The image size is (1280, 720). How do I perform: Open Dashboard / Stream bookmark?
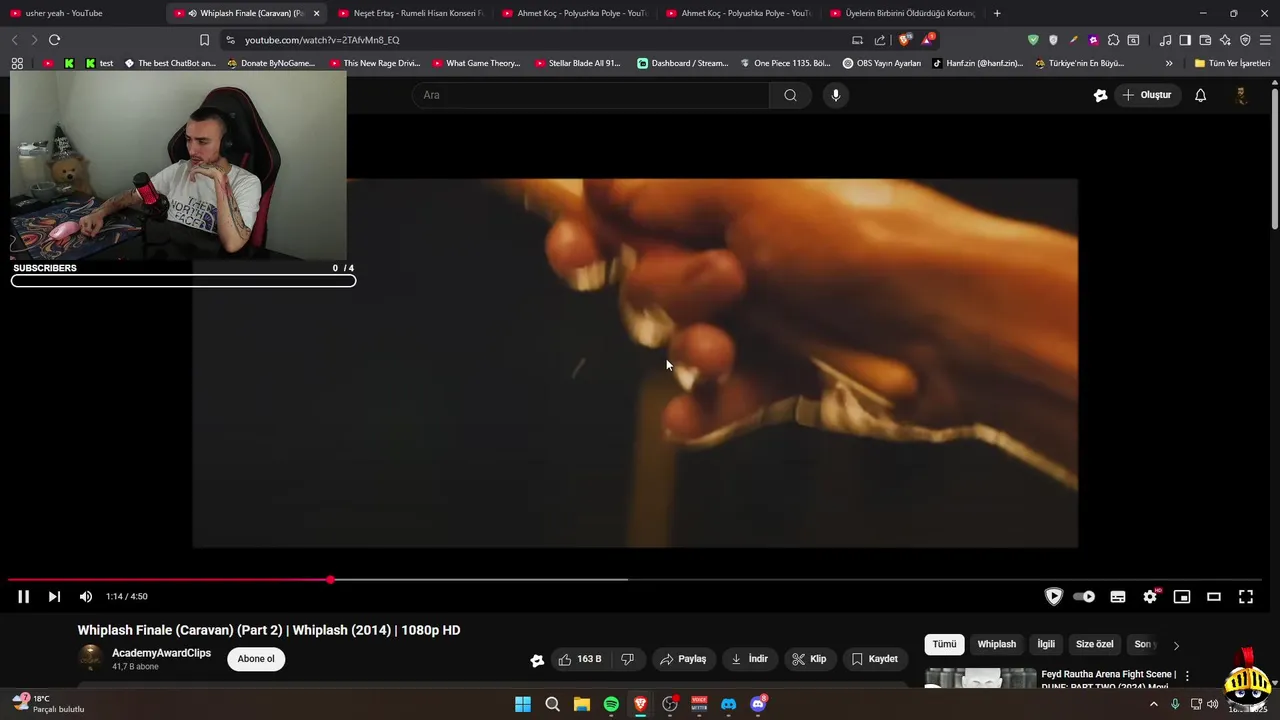(683, 63)
